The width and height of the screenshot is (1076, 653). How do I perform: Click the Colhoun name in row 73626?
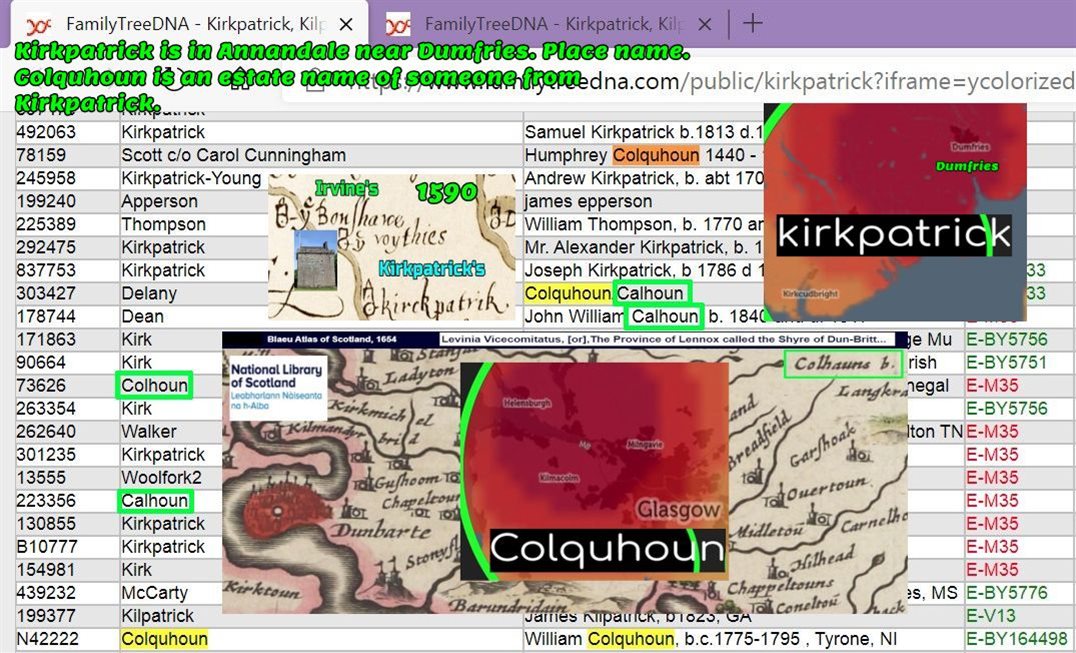pyautogui.click(x=154, y=385)
